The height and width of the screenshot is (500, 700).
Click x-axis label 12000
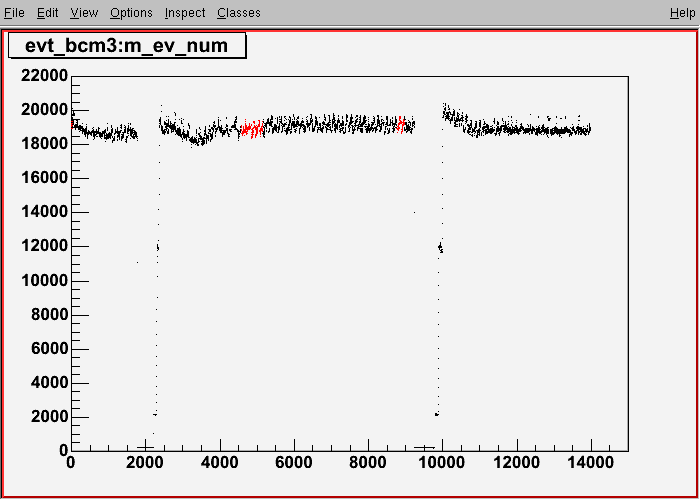(x=517, y=463)
